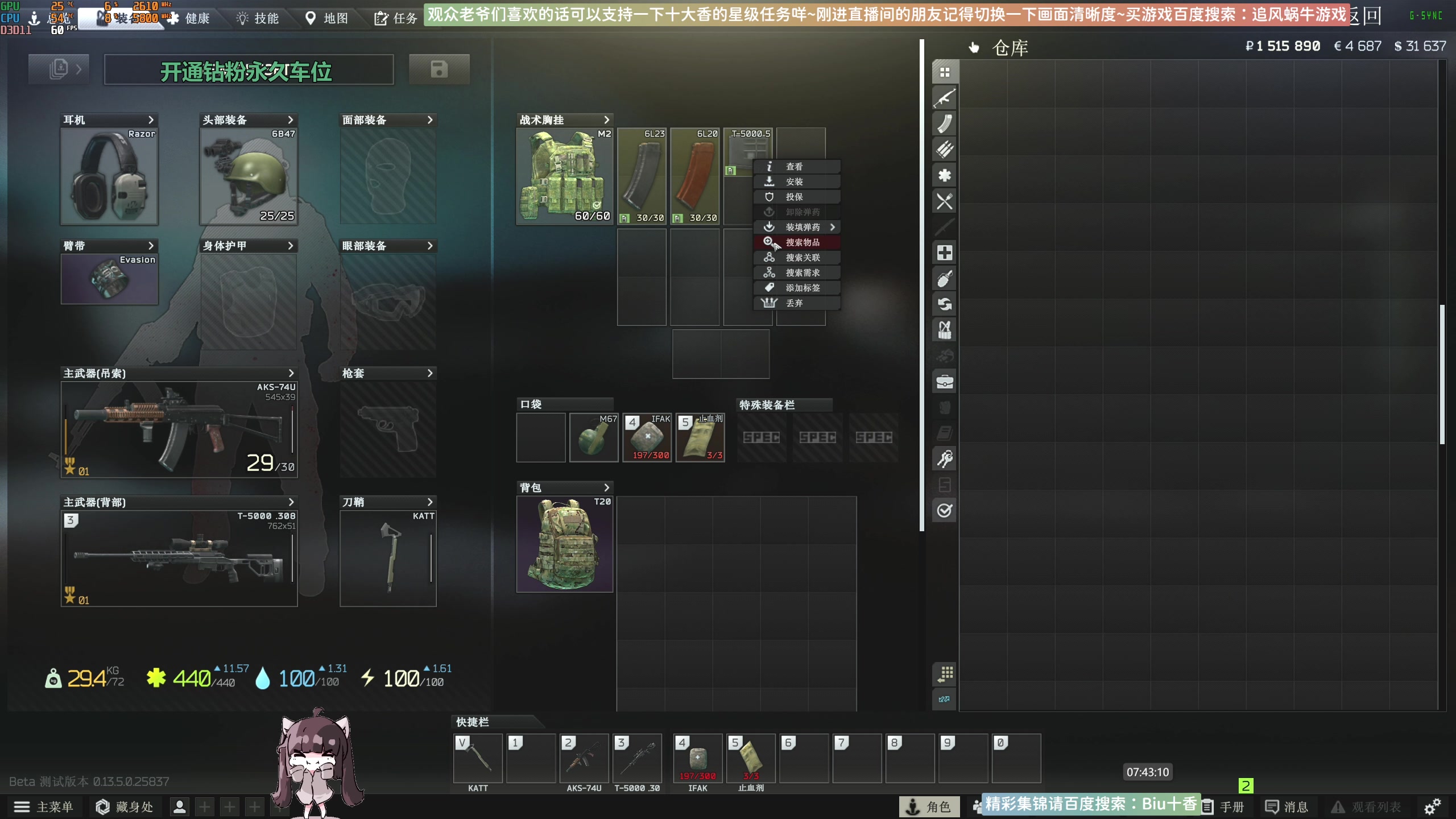This screenshot has height=819, width=1456.
Task: Click the keys filter icon in sidebar
Action: click(945, 458)
